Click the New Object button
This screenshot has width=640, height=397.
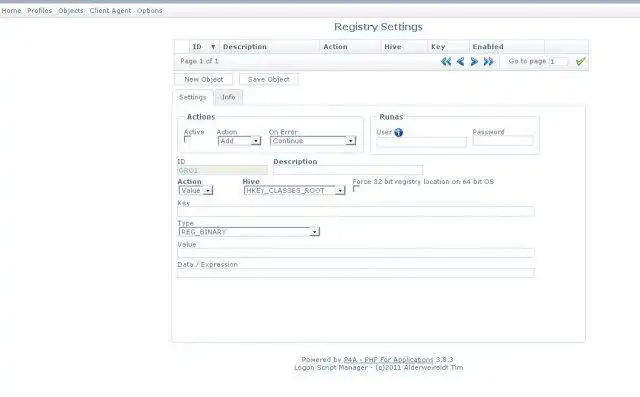204,79
